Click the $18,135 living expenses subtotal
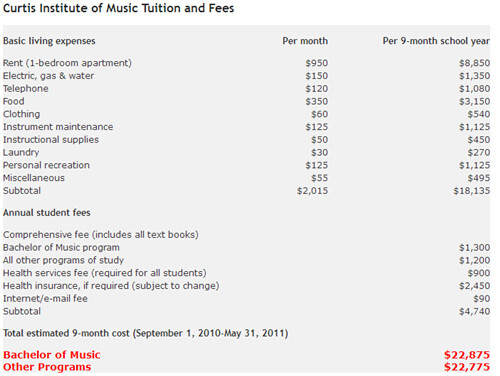The image size is (500, 376). 472,191
